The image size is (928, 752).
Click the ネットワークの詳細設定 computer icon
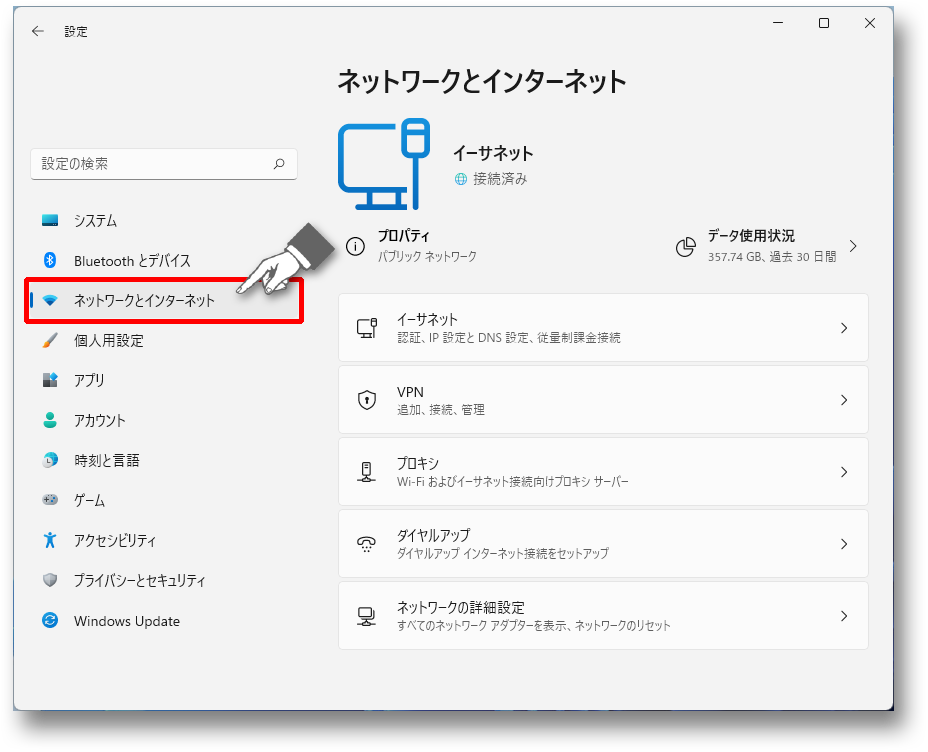coord(367,616)
